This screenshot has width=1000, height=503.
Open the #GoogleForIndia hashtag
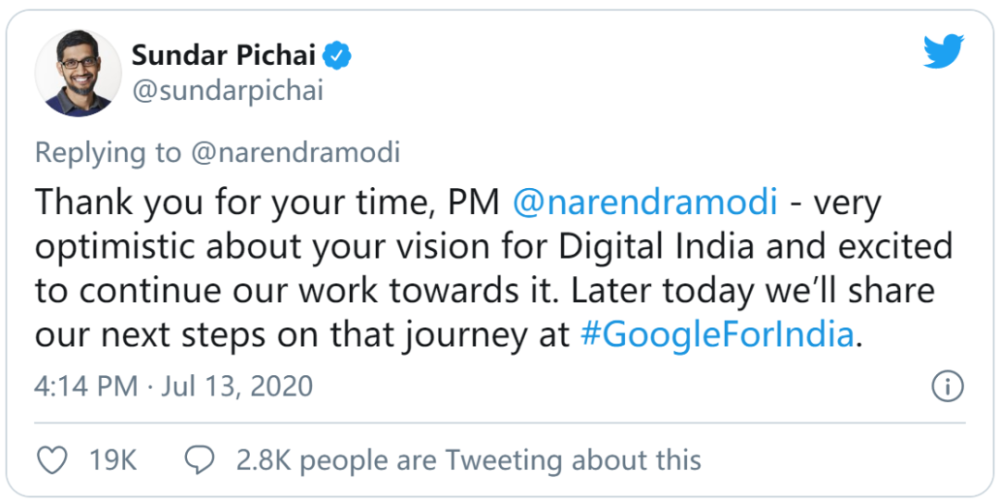717,335
